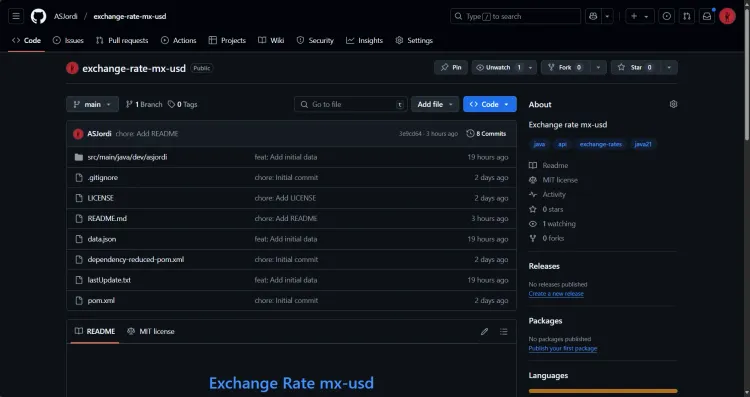The width and height of the screenshot is (750, 397).
Task: Go to the ASJordi owner page
Action: pyautogui.click(x=66, y=16)
